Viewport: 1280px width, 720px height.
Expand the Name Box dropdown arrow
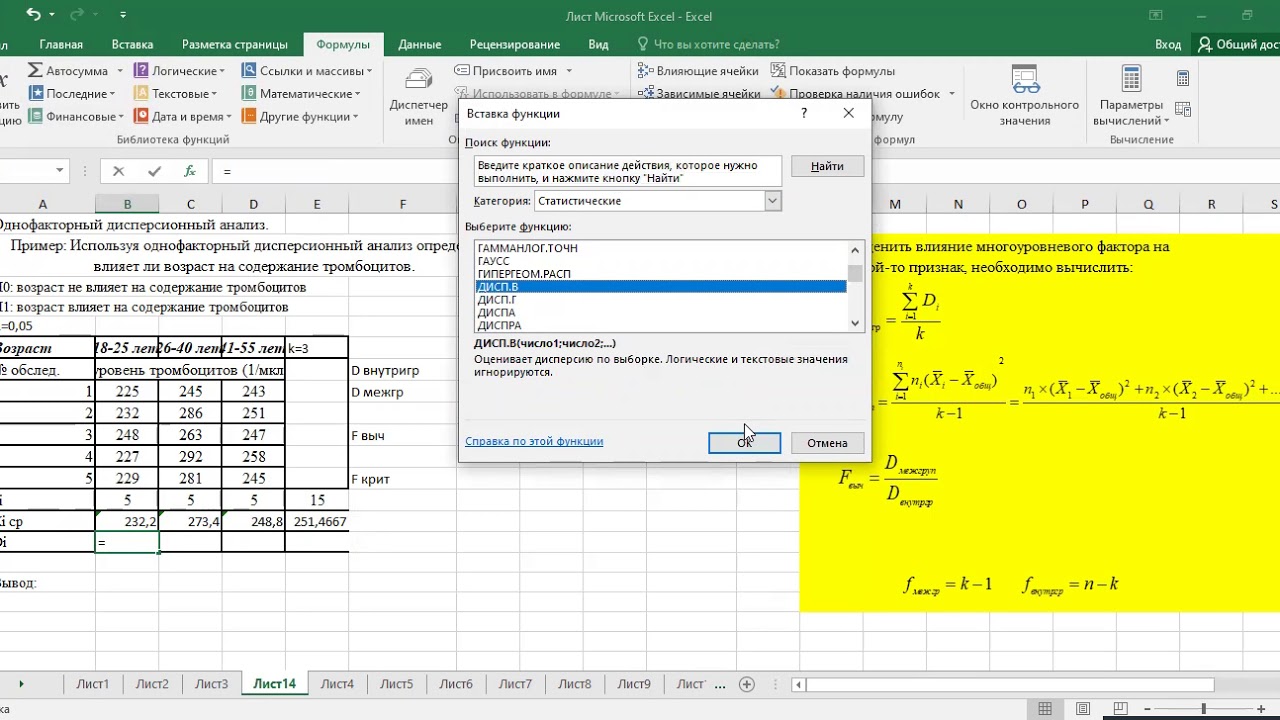coord(60,171)
